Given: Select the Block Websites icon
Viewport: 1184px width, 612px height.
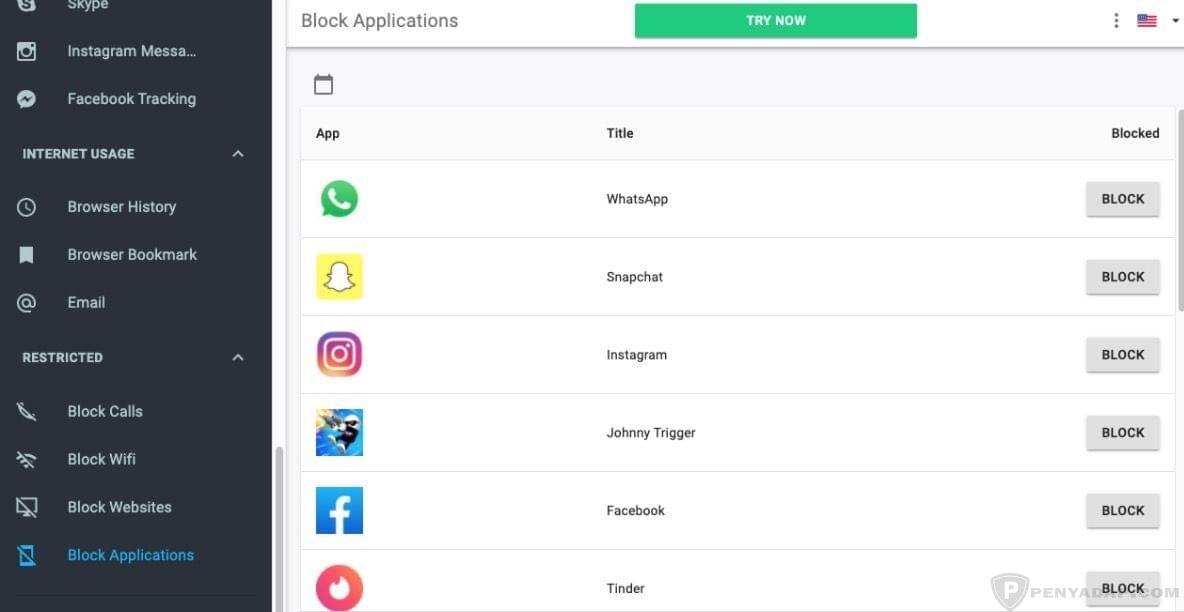Looking at the screenshot, I should (x=27, y=507).
